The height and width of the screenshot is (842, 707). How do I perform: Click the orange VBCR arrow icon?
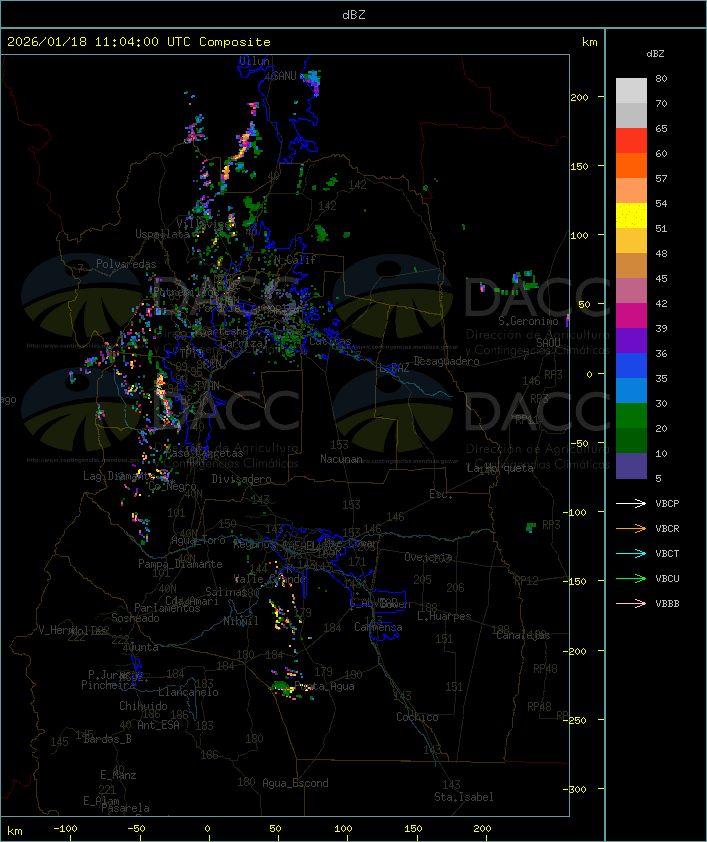pyautogui.click(x=631, y=529)
